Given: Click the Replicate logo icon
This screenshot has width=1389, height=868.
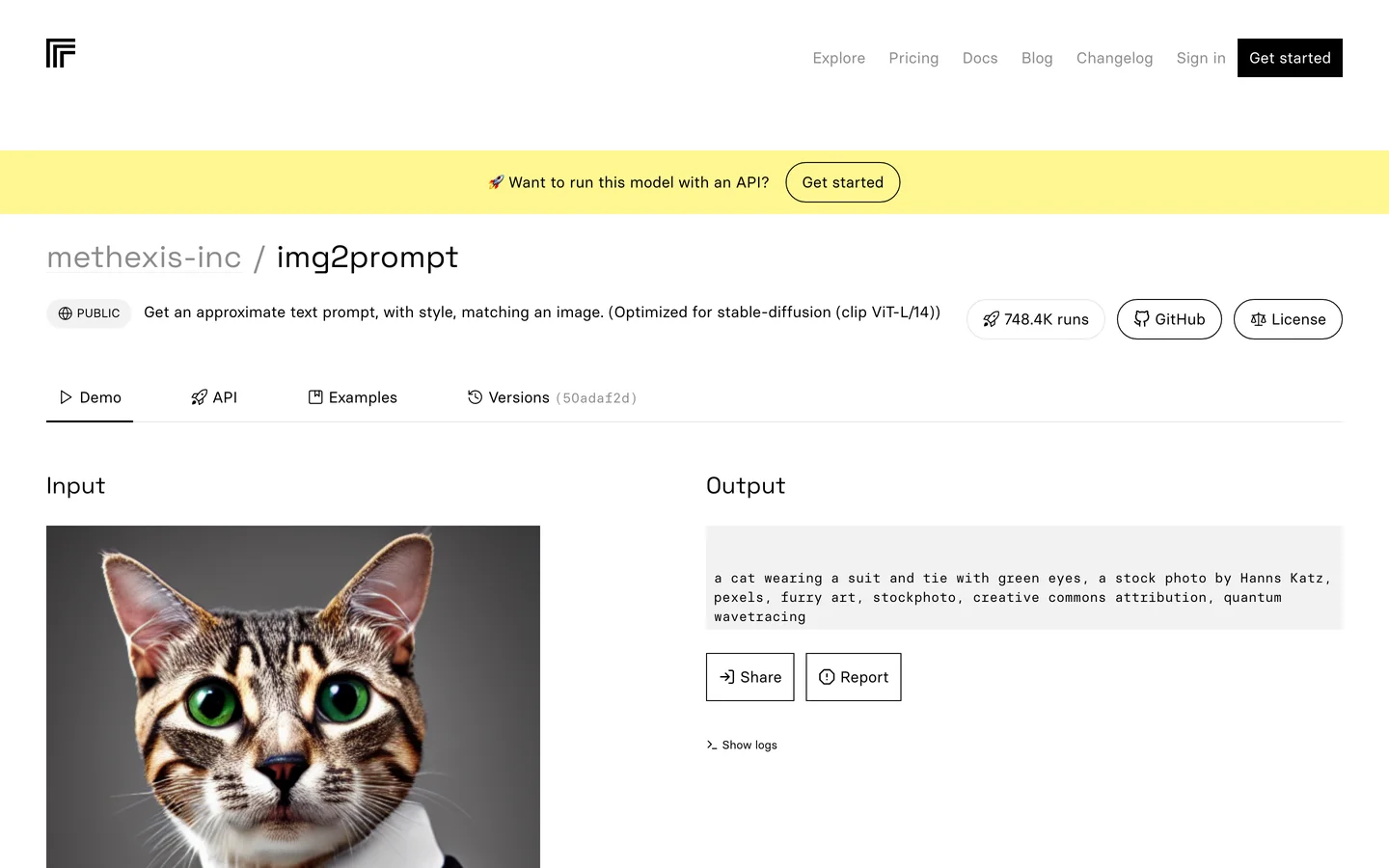Looking at the screenshot, I should click(x=61, y=53).
